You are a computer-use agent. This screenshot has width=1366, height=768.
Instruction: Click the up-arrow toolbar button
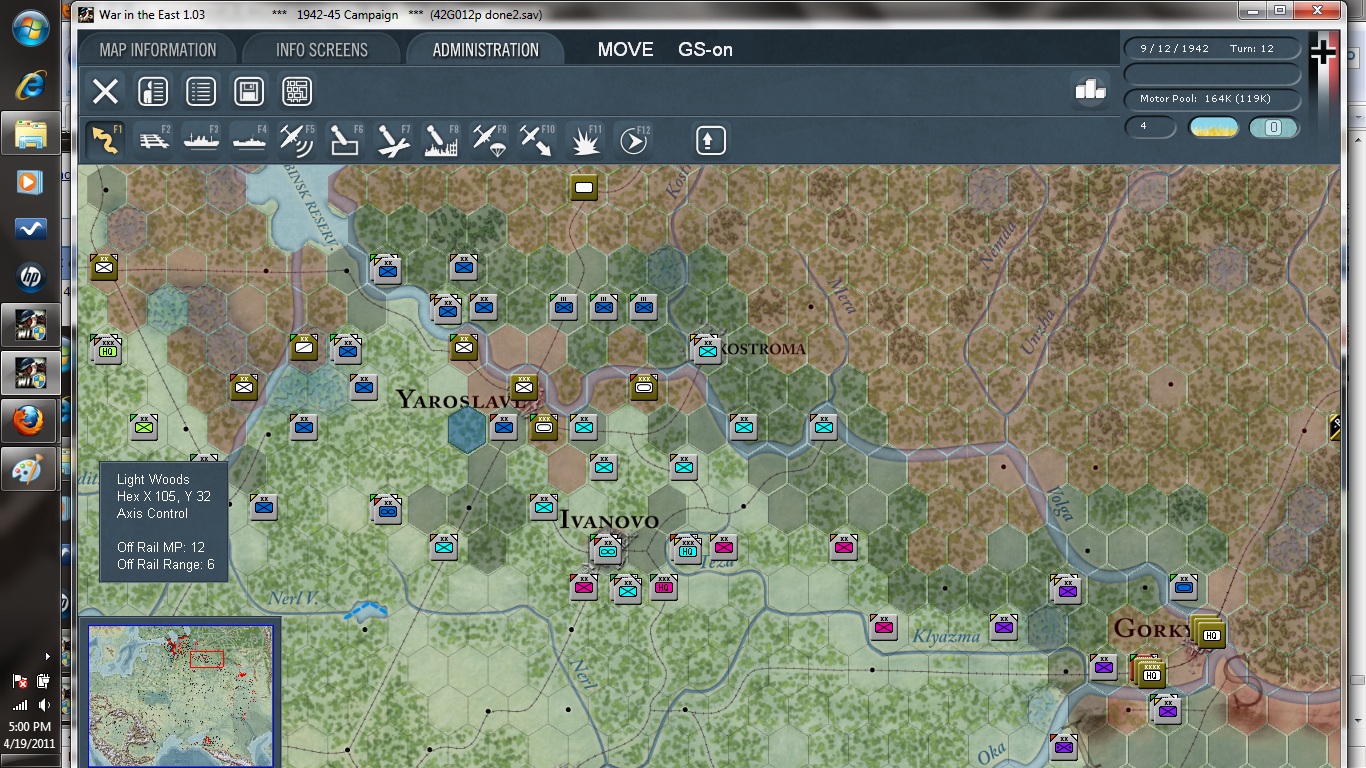click(710, 140)
